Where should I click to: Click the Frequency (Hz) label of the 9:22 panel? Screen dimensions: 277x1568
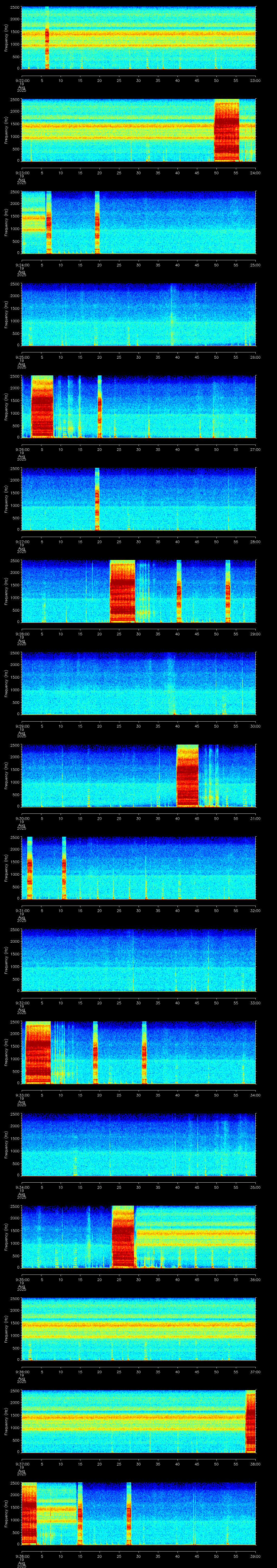[6, 38]
